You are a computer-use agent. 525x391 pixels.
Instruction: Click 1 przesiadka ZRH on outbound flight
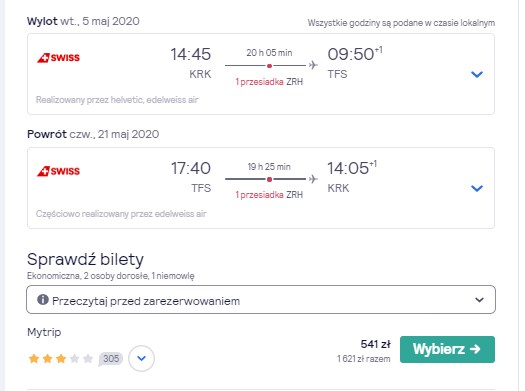(x=269, y=82)
